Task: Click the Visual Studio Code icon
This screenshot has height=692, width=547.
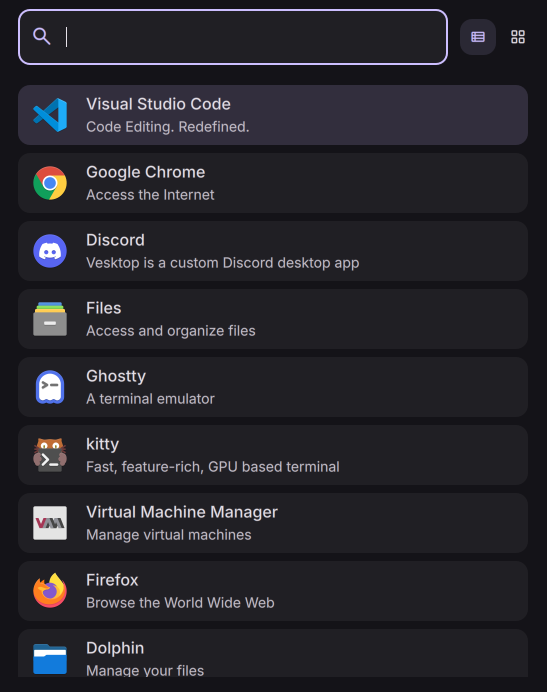Action: (x=50, y=115)
